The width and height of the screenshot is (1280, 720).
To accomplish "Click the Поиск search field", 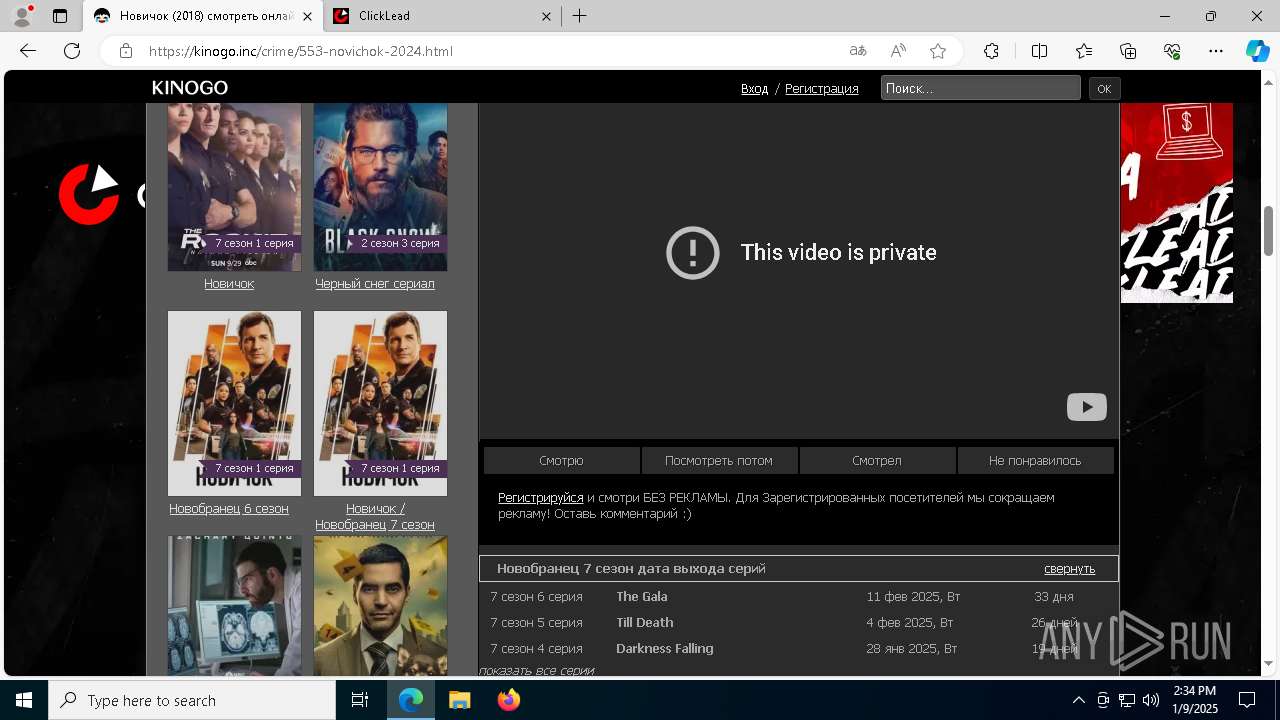I will click(980, 88).
